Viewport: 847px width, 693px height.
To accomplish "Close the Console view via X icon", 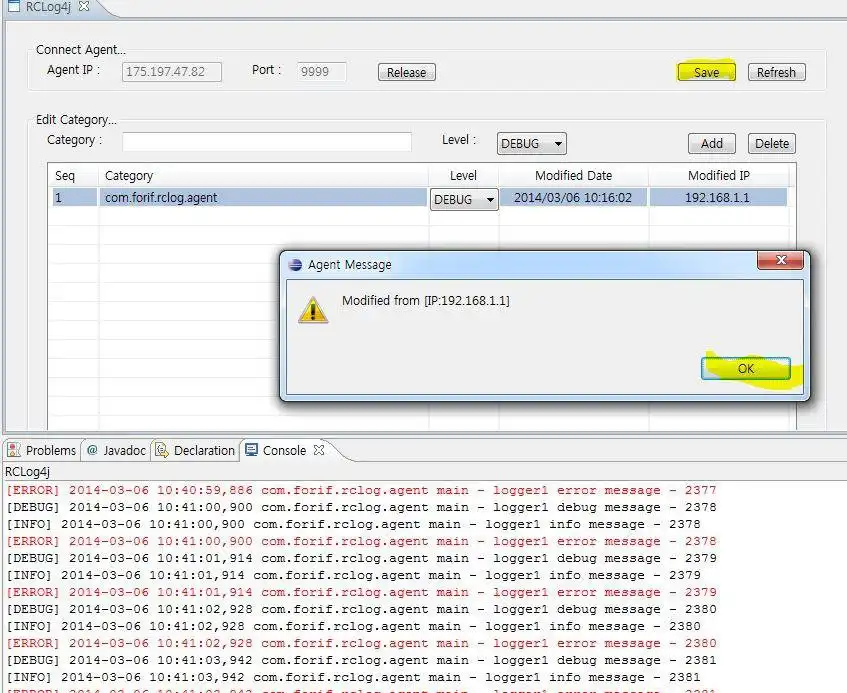I will pyautogui.click(x=319, y=449).
